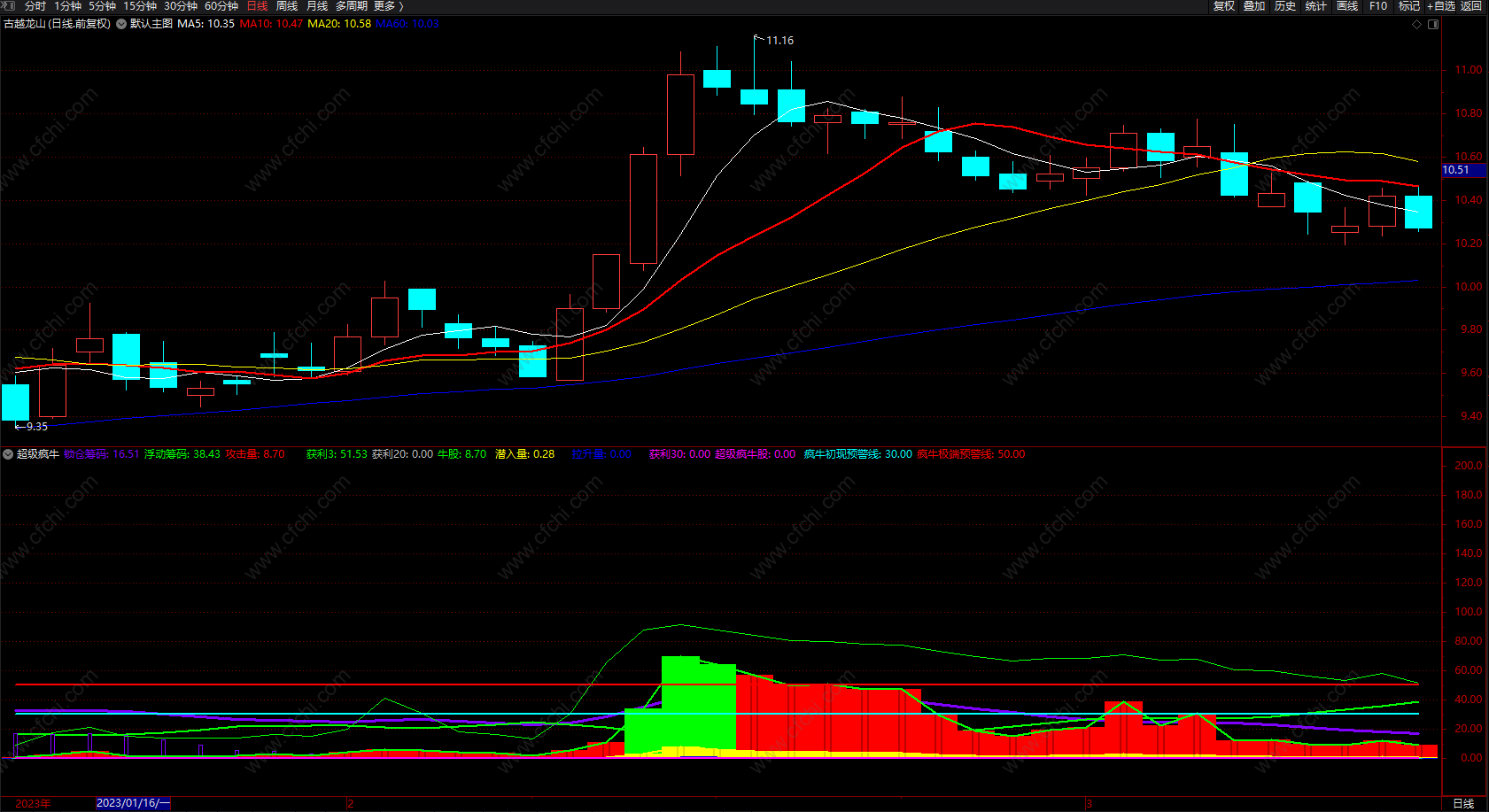This screenshot has width=1489, height=812.
Task: Click the MA20: 10.58 legend label
Action: (339, 24)
